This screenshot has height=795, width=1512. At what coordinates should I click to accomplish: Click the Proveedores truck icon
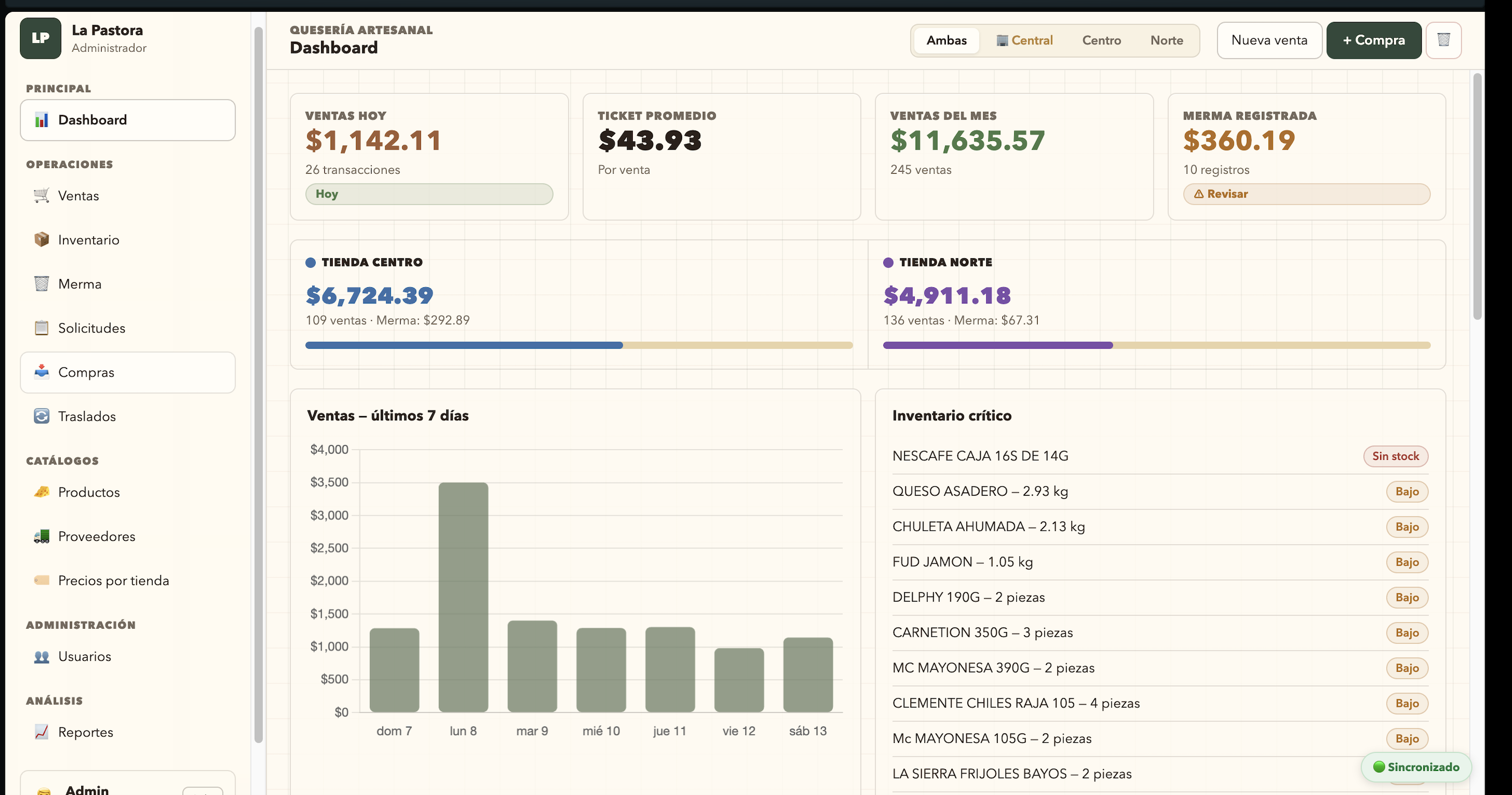coord(41,536)
